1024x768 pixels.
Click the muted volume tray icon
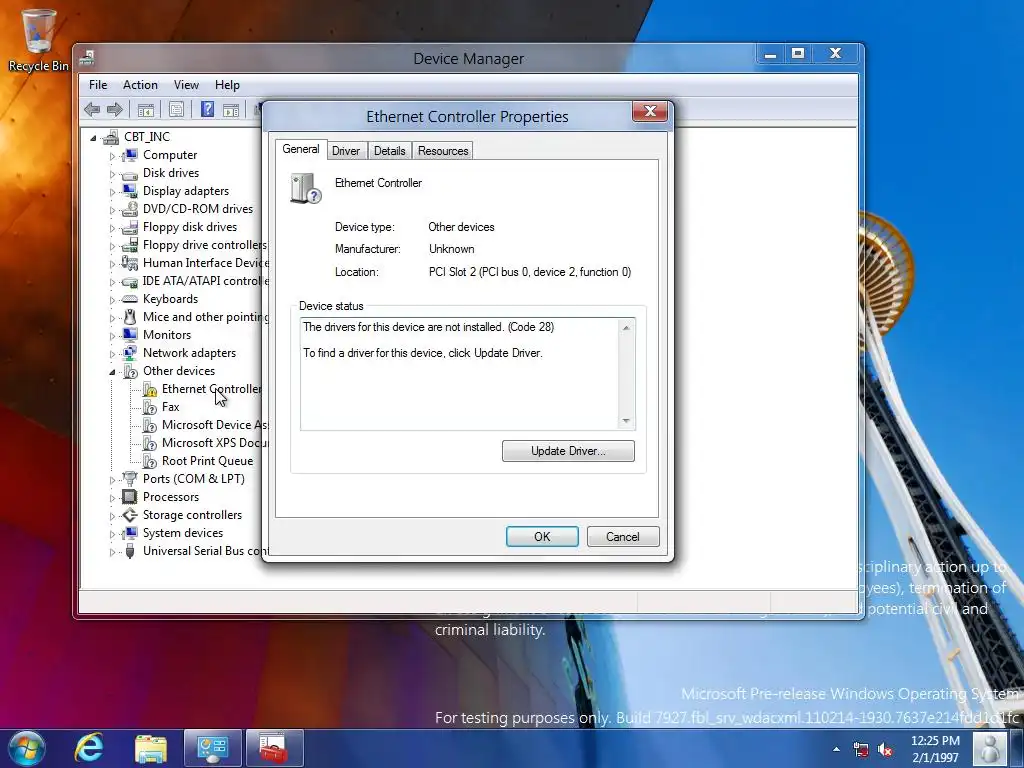[885, 750]
